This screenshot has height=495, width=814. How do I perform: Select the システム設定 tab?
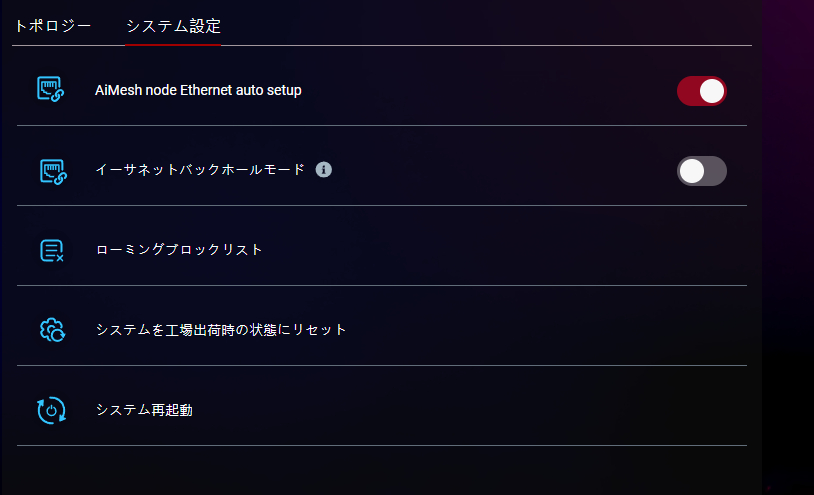tap(173, 26)
